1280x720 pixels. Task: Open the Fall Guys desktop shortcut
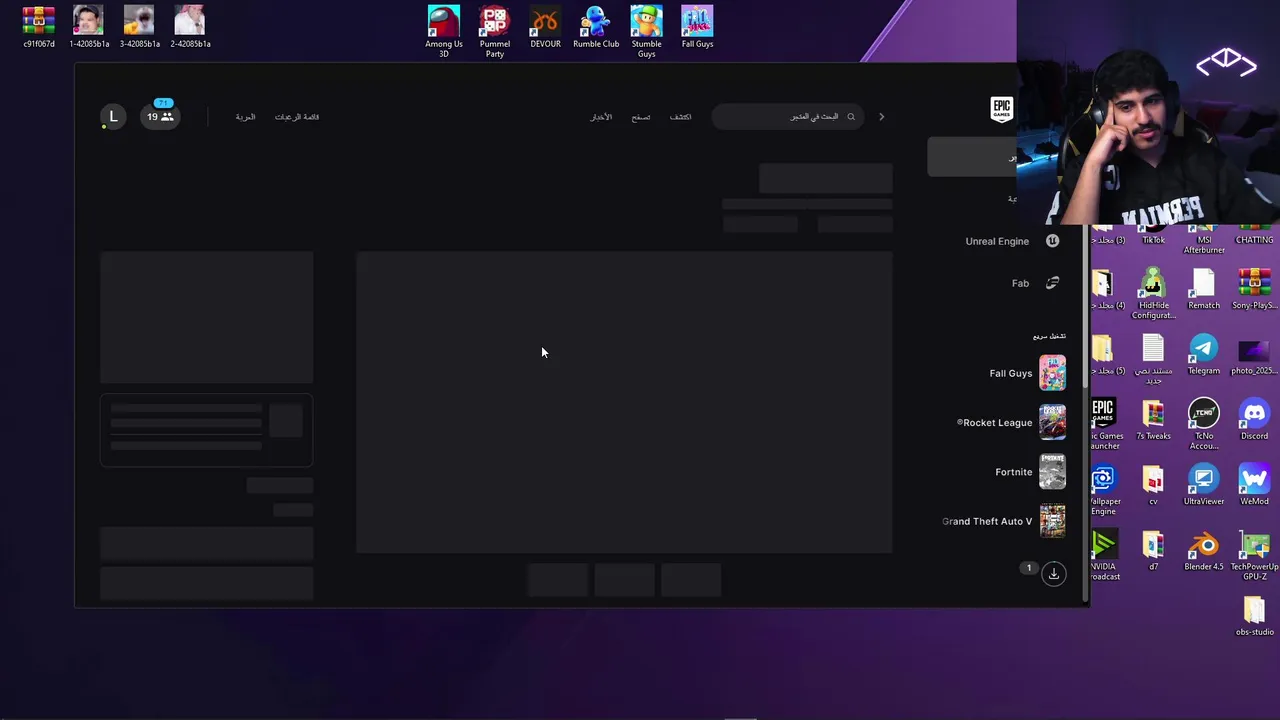pyautogui.click(x=697, y=27)
